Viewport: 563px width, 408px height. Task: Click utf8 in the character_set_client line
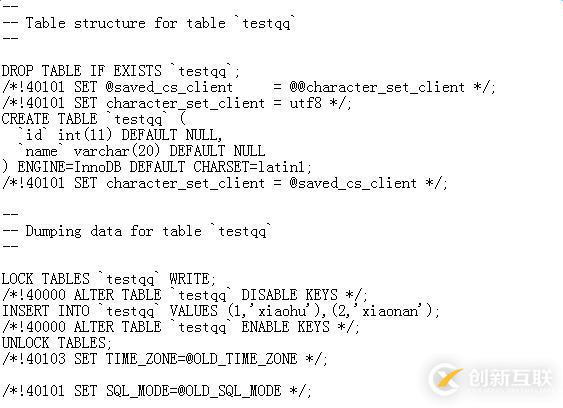coord(306,103)
